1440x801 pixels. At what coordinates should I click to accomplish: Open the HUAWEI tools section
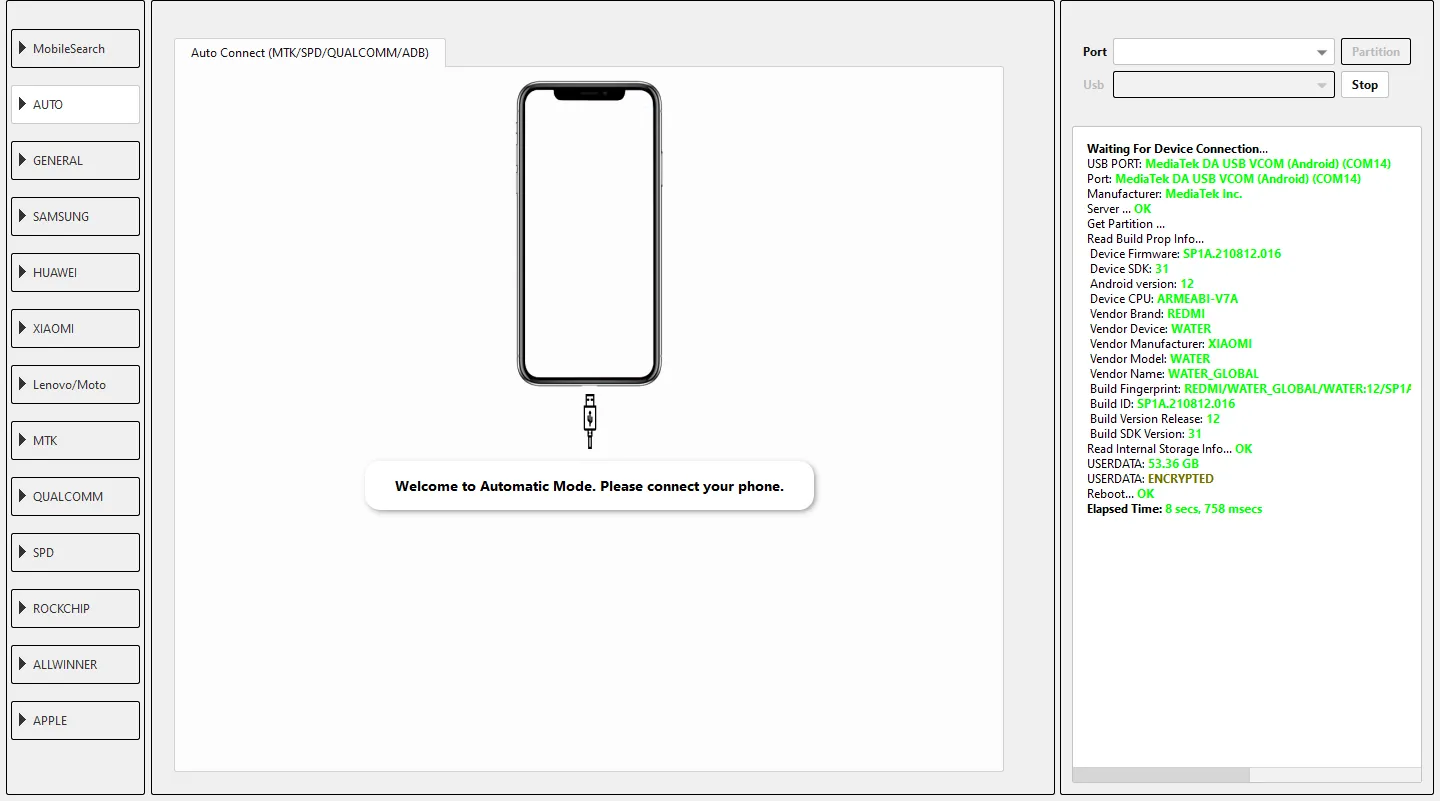pyautogui.click(x=75, y=273)
